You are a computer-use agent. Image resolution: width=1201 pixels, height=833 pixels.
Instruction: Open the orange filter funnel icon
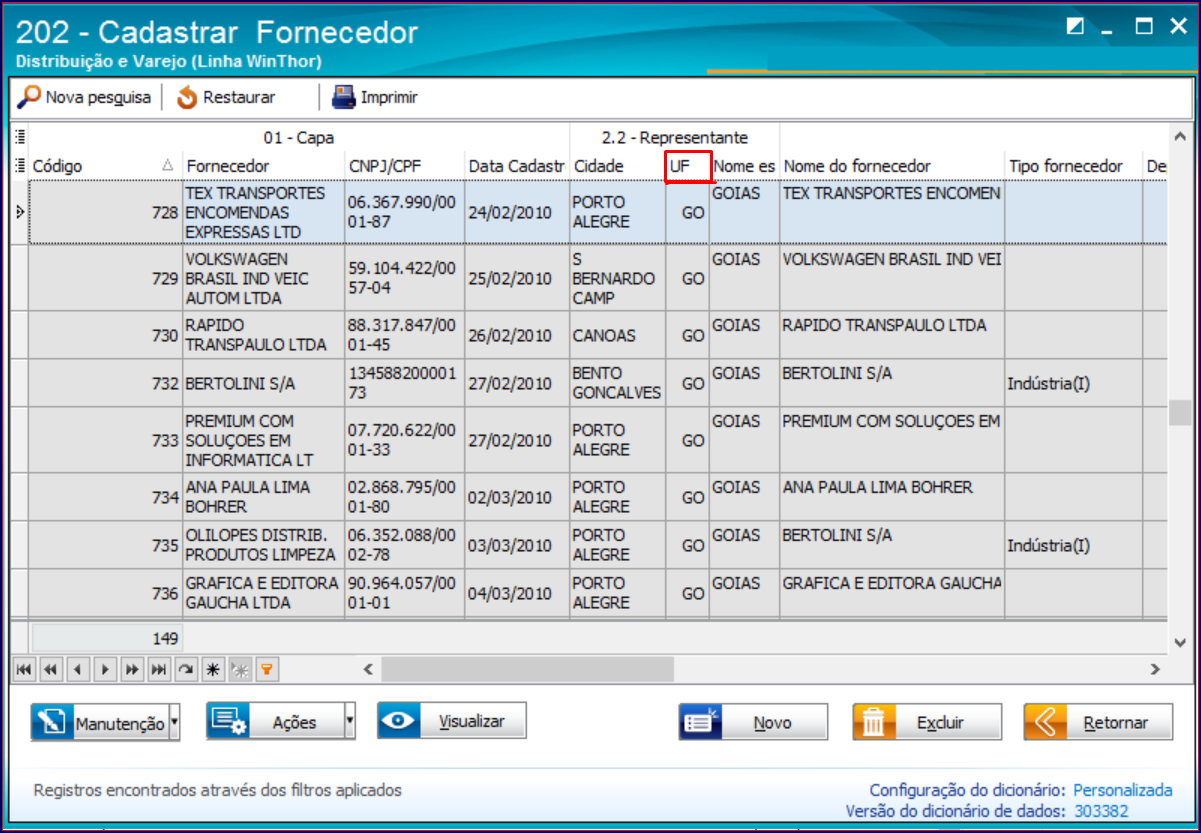click(266, 670)
